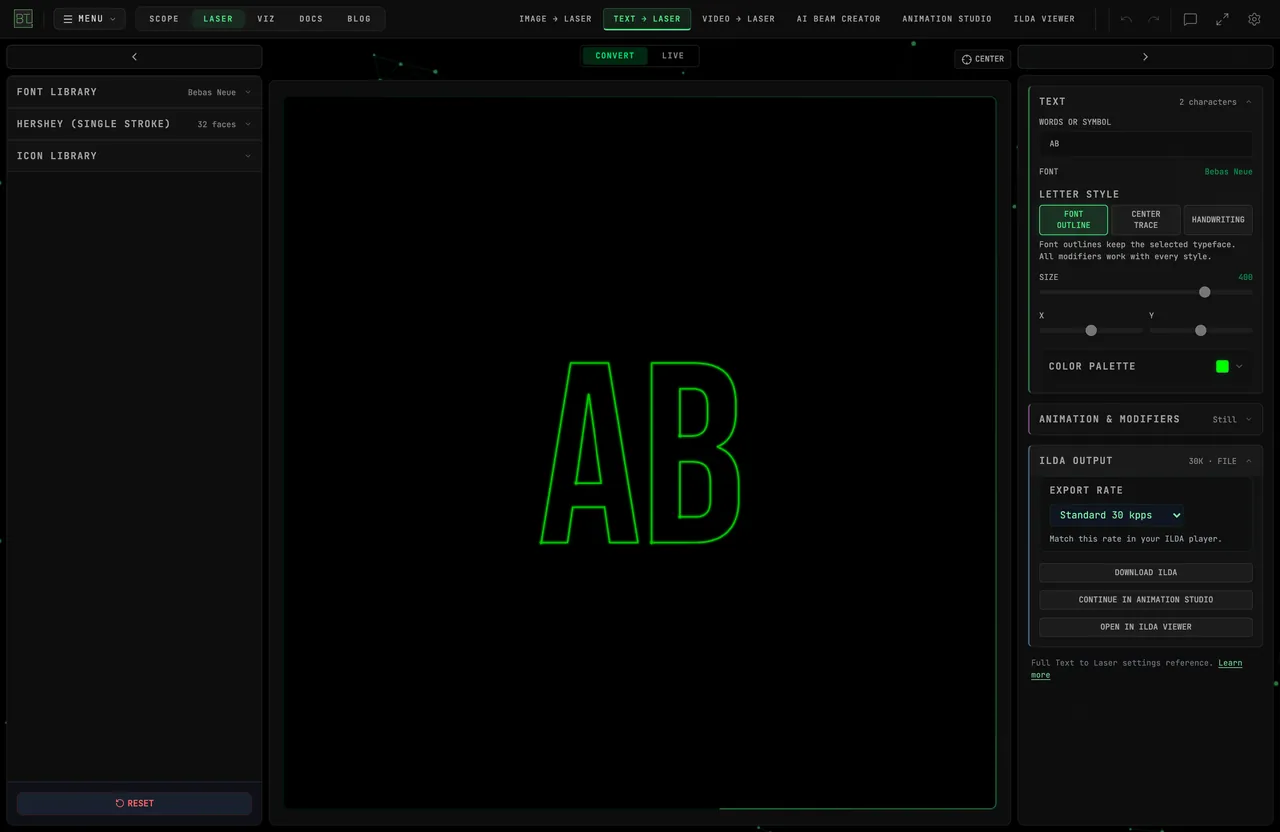Viewport: 1280px width, 832px height.
Task: Collapse the right panel with the right chevron
Action: click(x=1145, y=57)
